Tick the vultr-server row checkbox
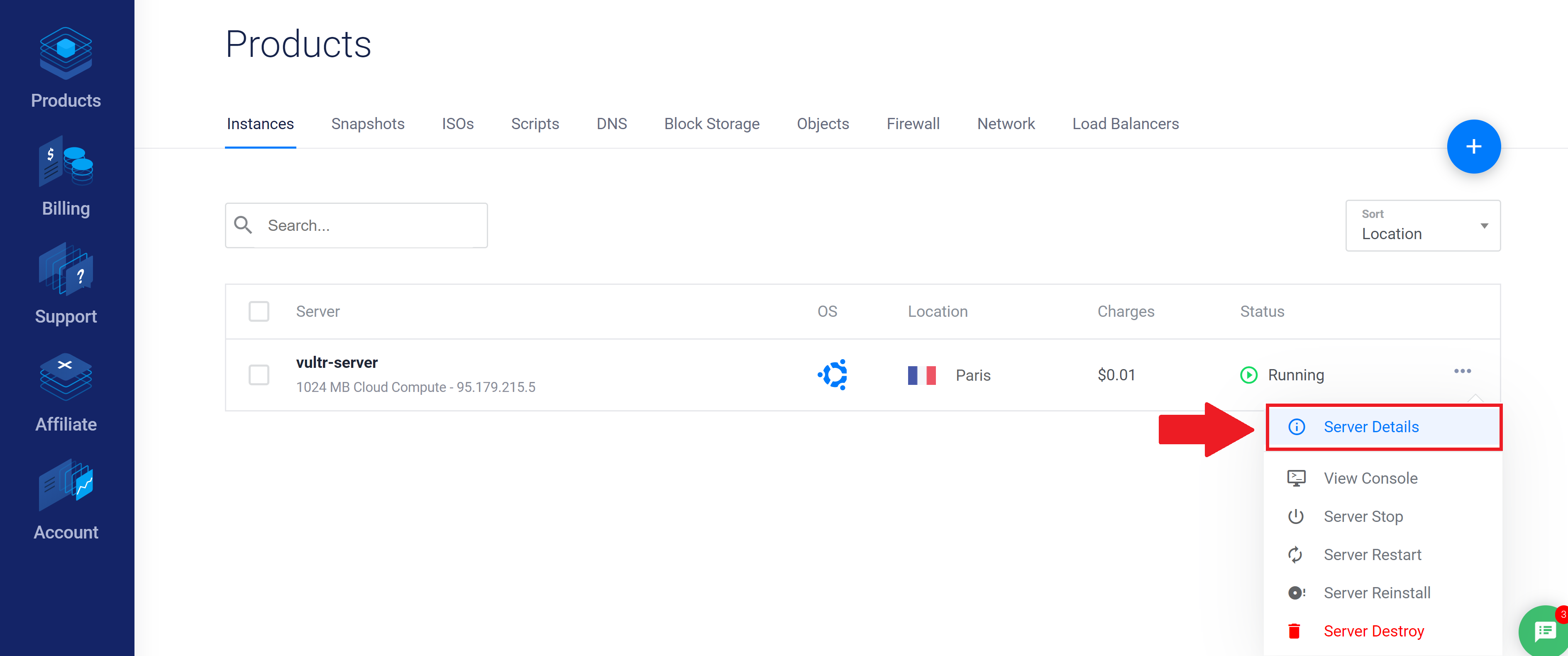 (x=259, y=375)
